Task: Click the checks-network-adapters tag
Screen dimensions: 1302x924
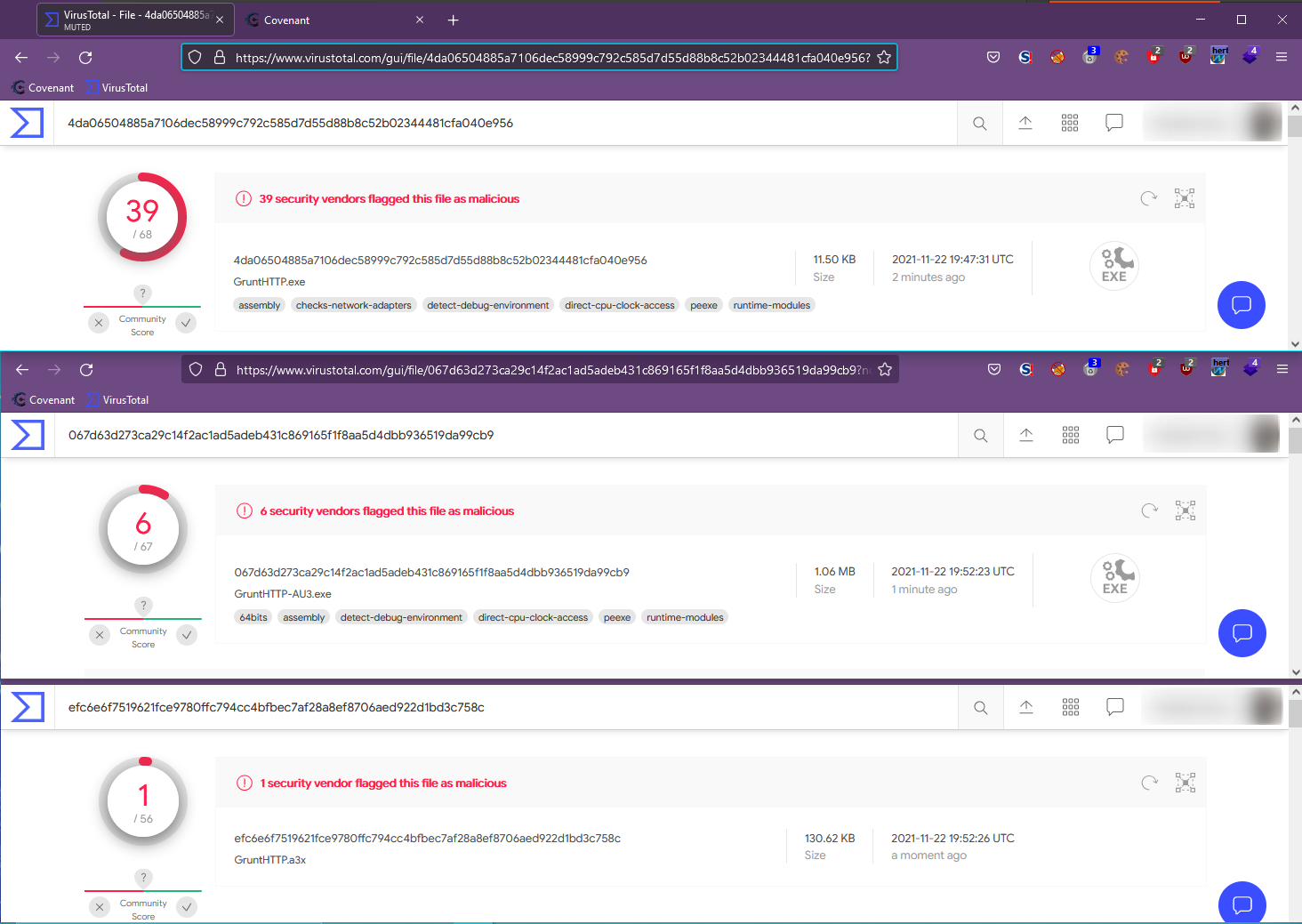Action: pyautogui.click(x=354, y=305)
